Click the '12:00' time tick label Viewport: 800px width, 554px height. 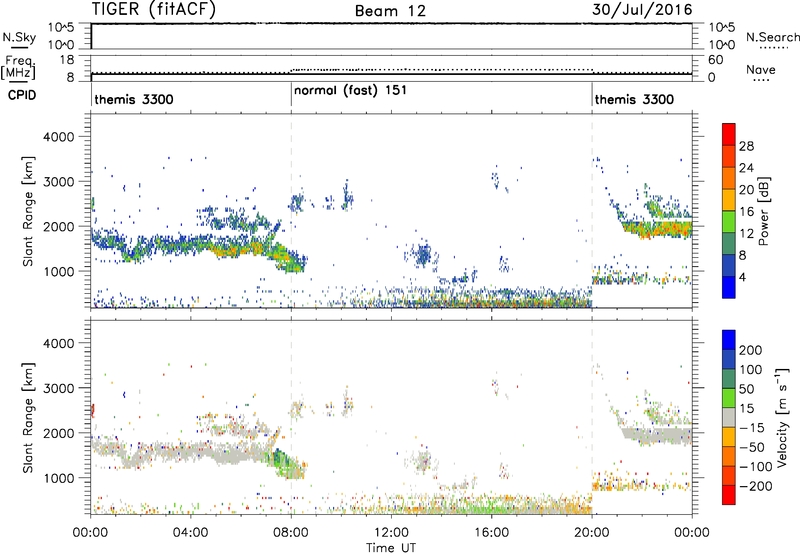pyautogui.click(x=391, y=533)
